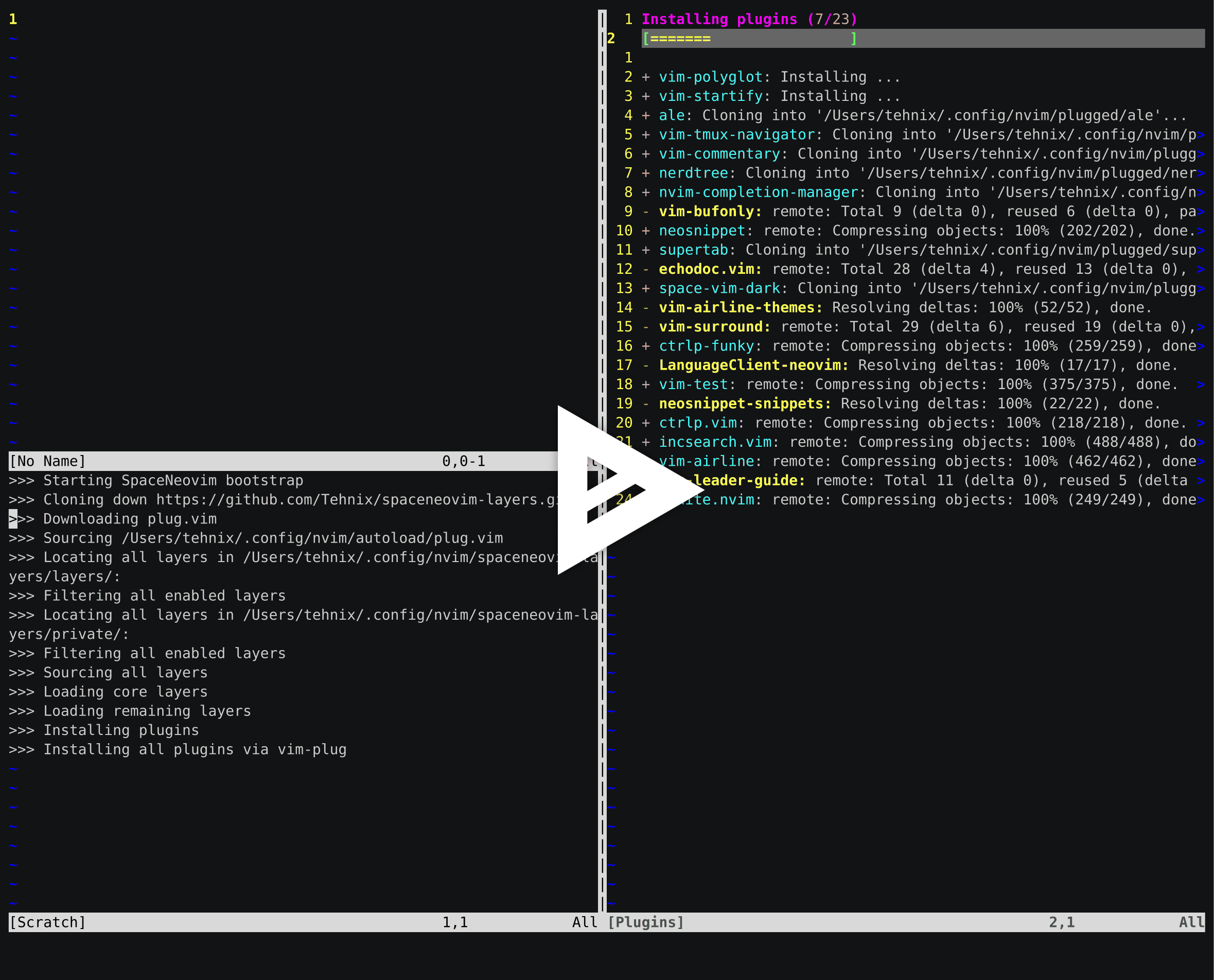Screen dimensions: 1214x980
Task: Click line number 2 in the Plugins window
Action: pyautogui.click(x=611, y=39)
